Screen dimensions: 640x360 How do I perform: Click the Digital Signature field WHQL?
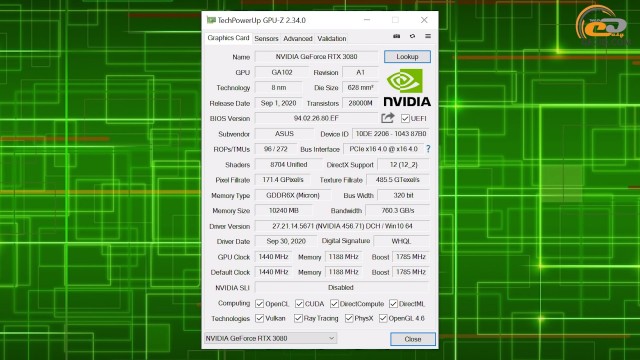point(402,241)
